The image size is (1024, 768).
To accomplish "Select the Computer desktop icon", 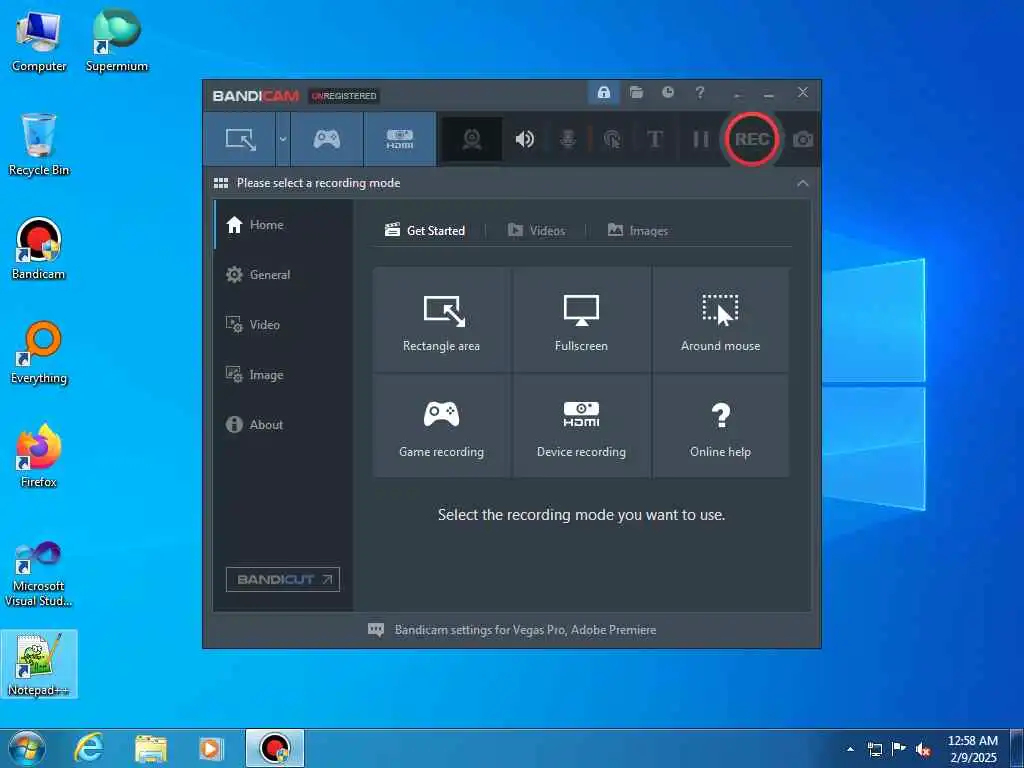I will 39,42.
